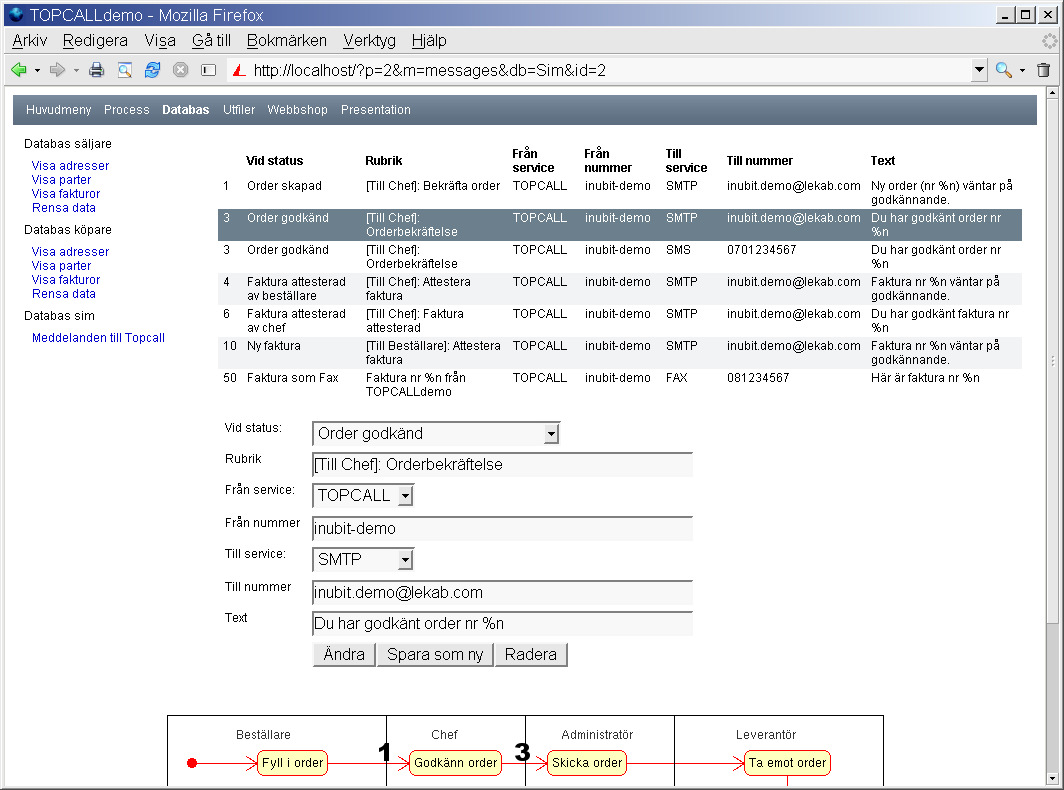Expand the address bar URL history dropdown

978,70
